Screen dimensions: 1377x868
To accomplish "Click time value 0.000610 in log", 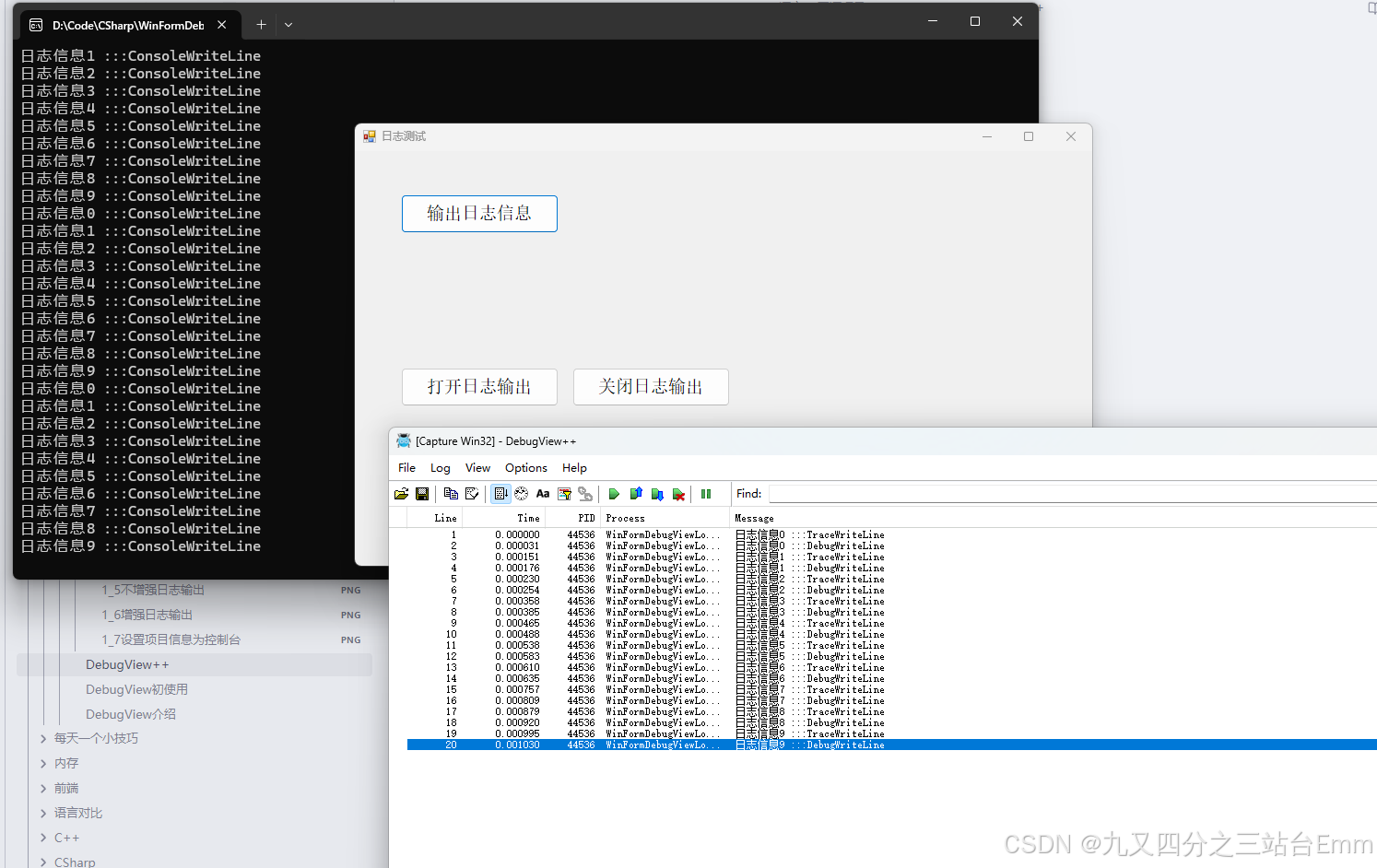I will (517, 667).
